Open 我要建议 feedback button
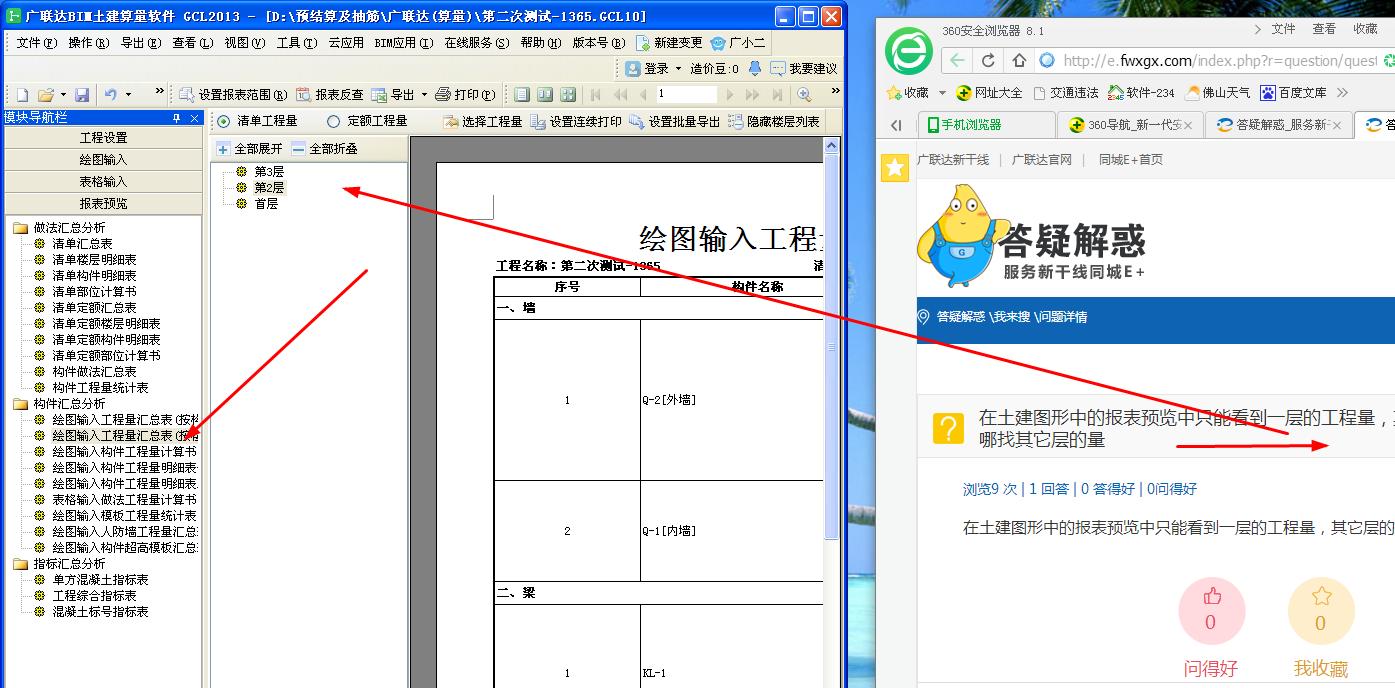 pos(803,69)
